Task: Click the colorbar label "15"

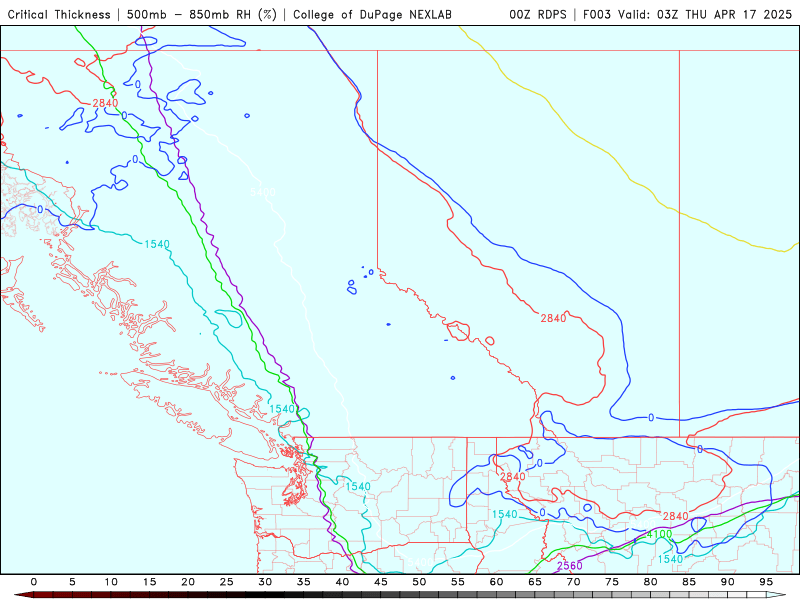Action: tap(149, 582)
